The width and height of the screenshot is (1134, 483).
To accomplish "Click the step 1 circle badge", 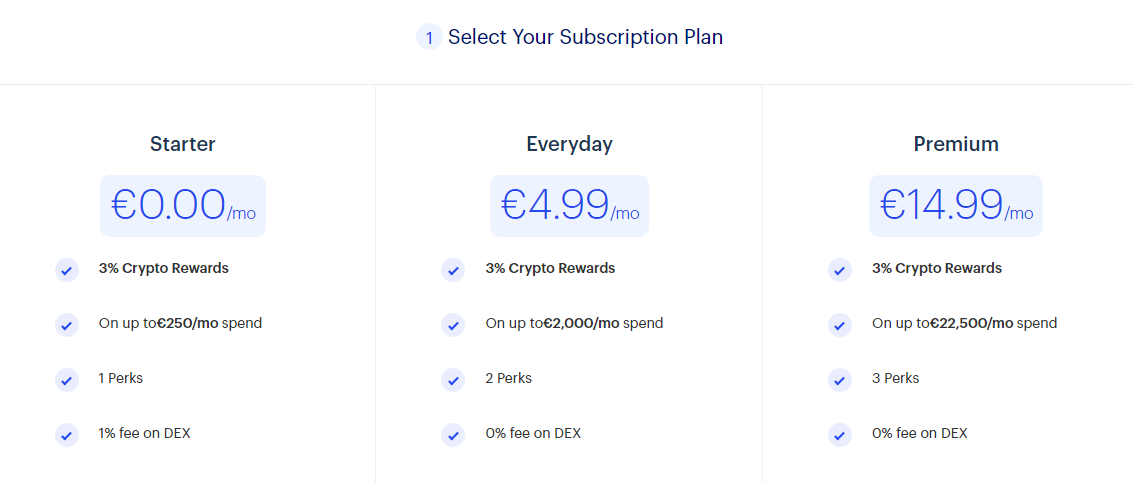I will [429, 37].
